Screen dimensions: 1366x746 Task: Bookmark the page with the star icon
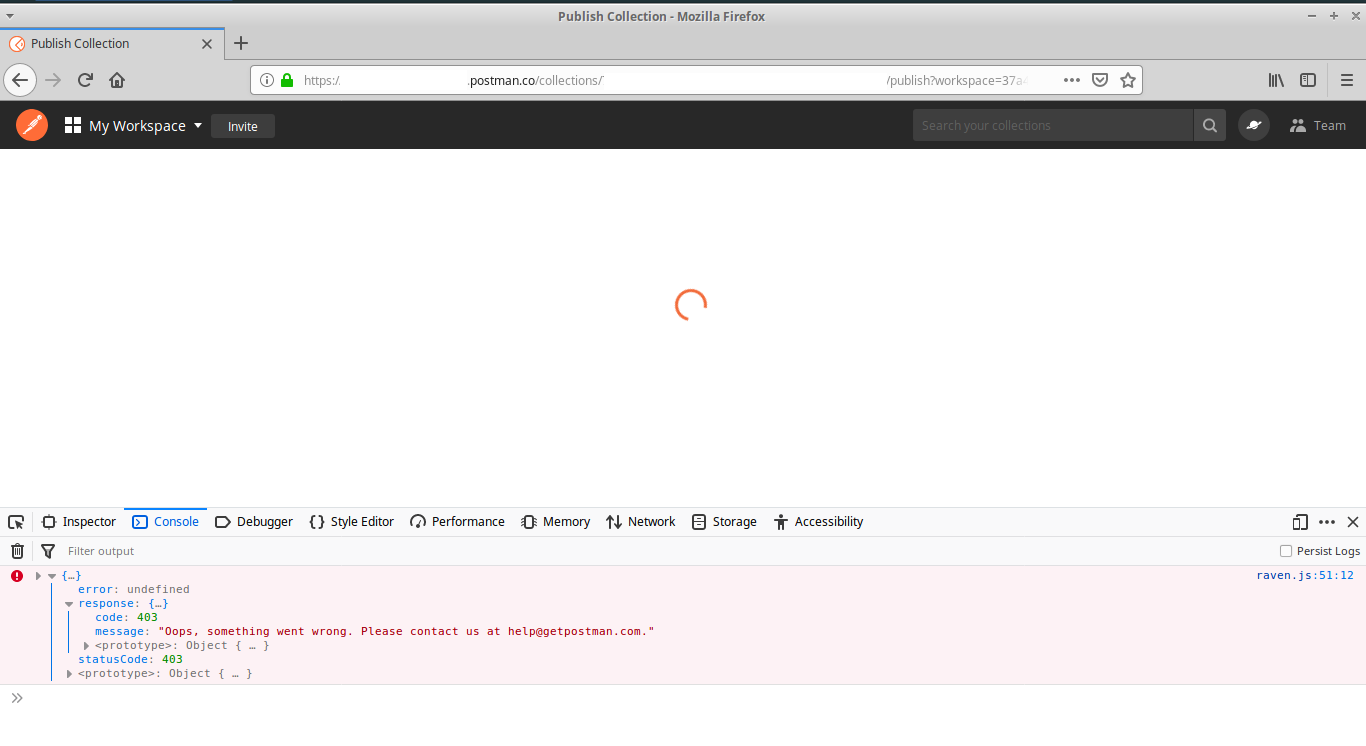[x=1128, y=80]
